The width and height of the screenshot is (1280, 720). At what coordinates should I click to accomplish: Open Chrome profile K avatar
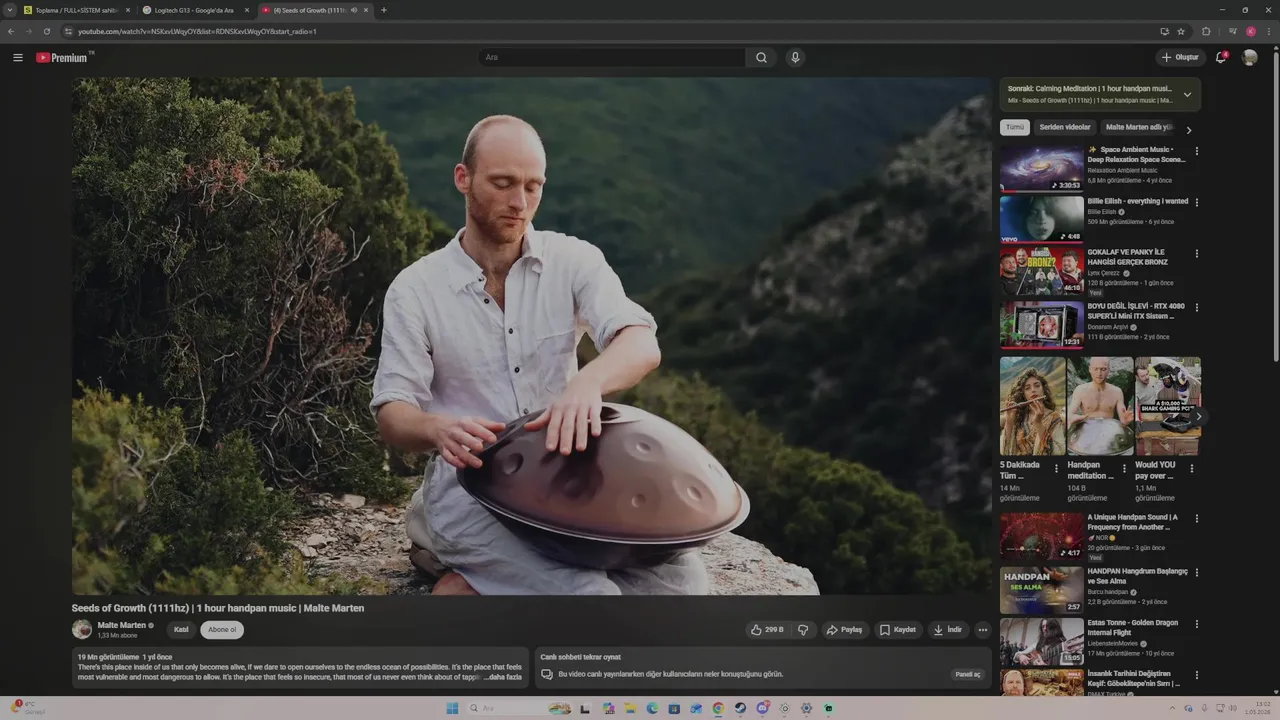point(1250,31)
